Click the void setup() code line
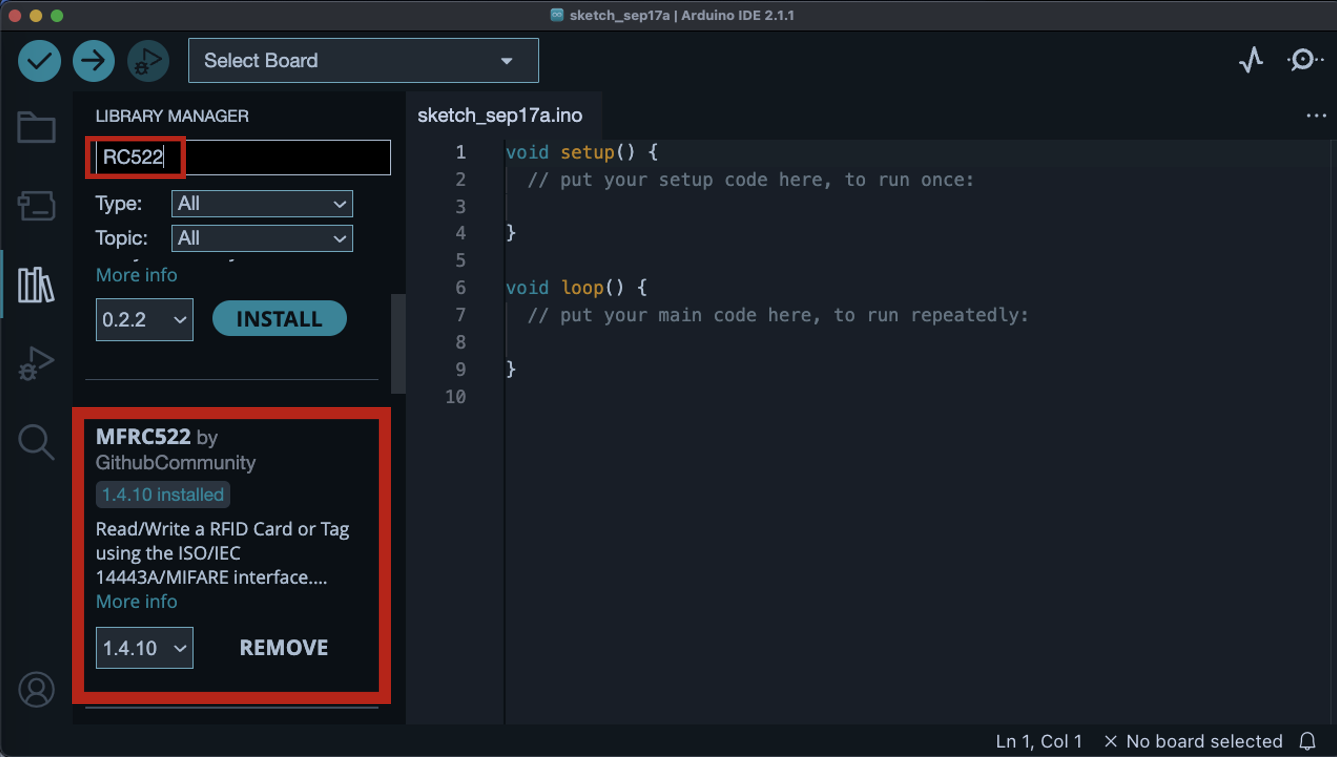This screenshot has width=1337, height=757. pyautogui.click(x=582, y=153)
